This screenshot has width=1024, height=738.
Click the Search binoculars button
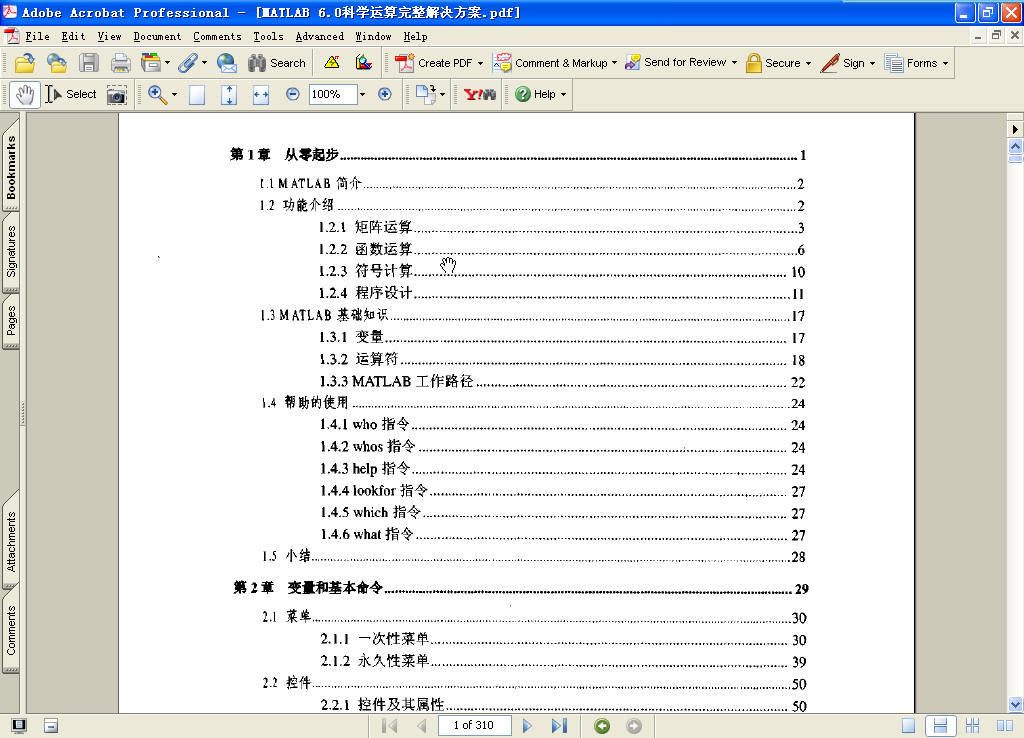[x=277, y=63]
